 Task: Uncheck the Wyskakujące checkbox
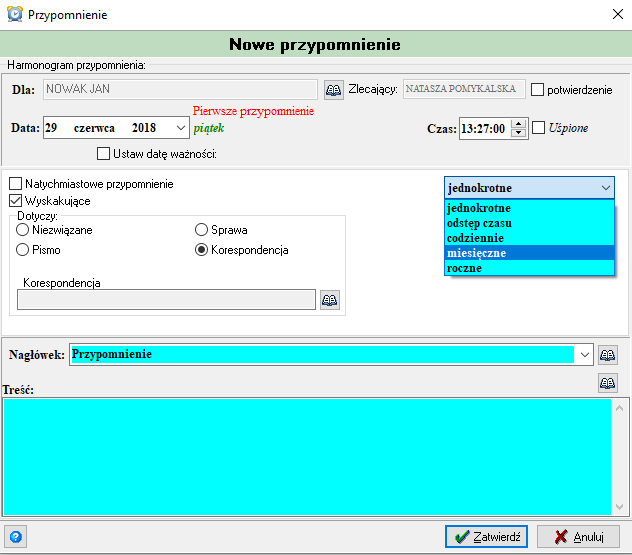15,201
